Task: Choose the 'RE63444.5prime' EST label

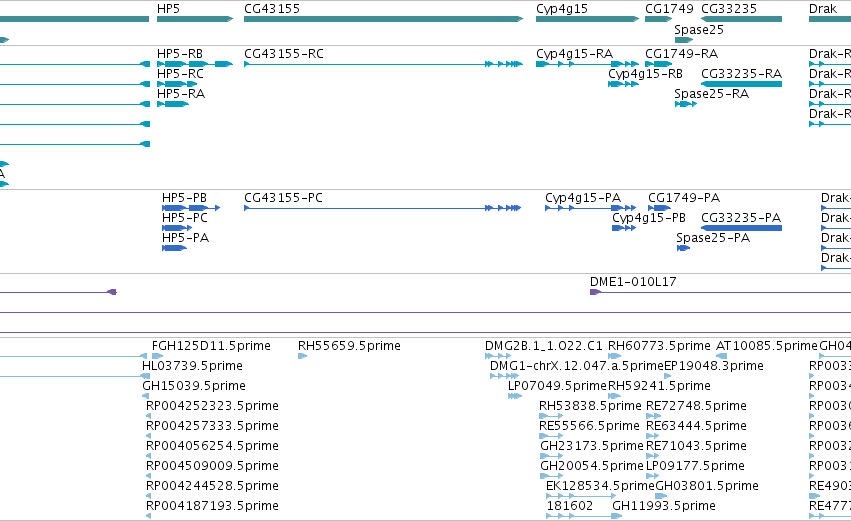Action: pos(696,427)
